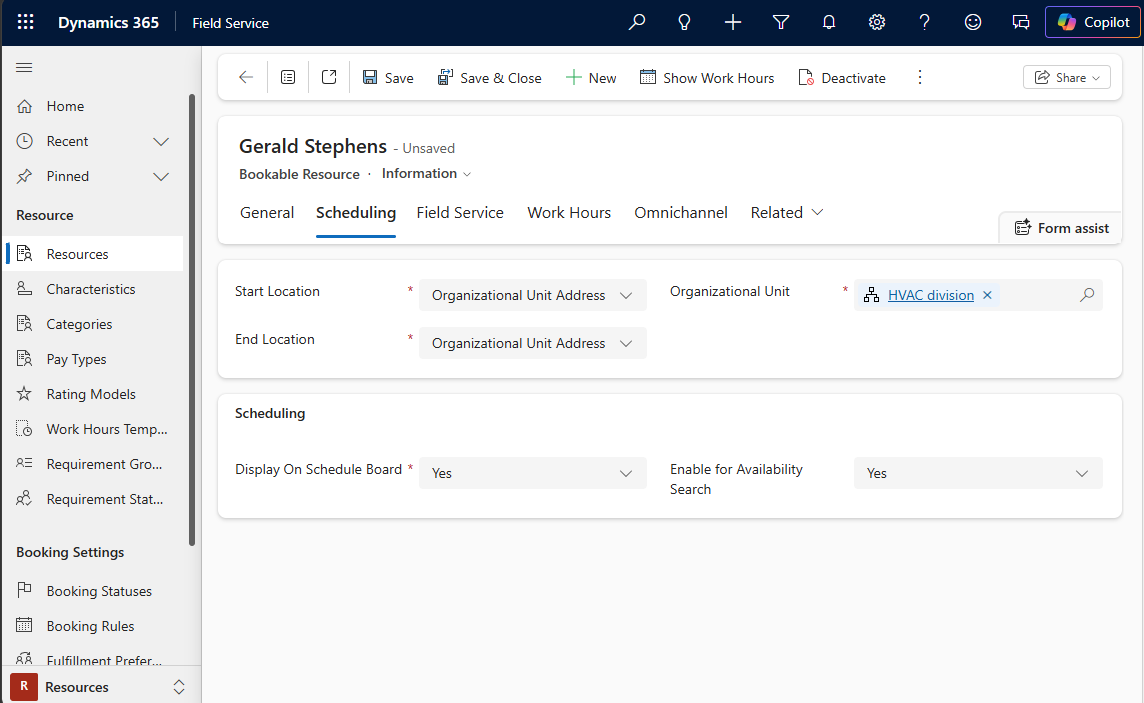Switch to the General tab
This screenshot has height=703, width=1144.
267,213
